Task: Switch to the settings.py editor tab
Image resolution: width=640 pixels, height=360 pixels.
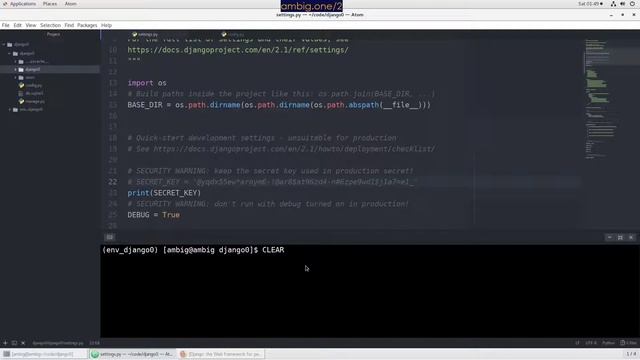Action: coord(145,35)
